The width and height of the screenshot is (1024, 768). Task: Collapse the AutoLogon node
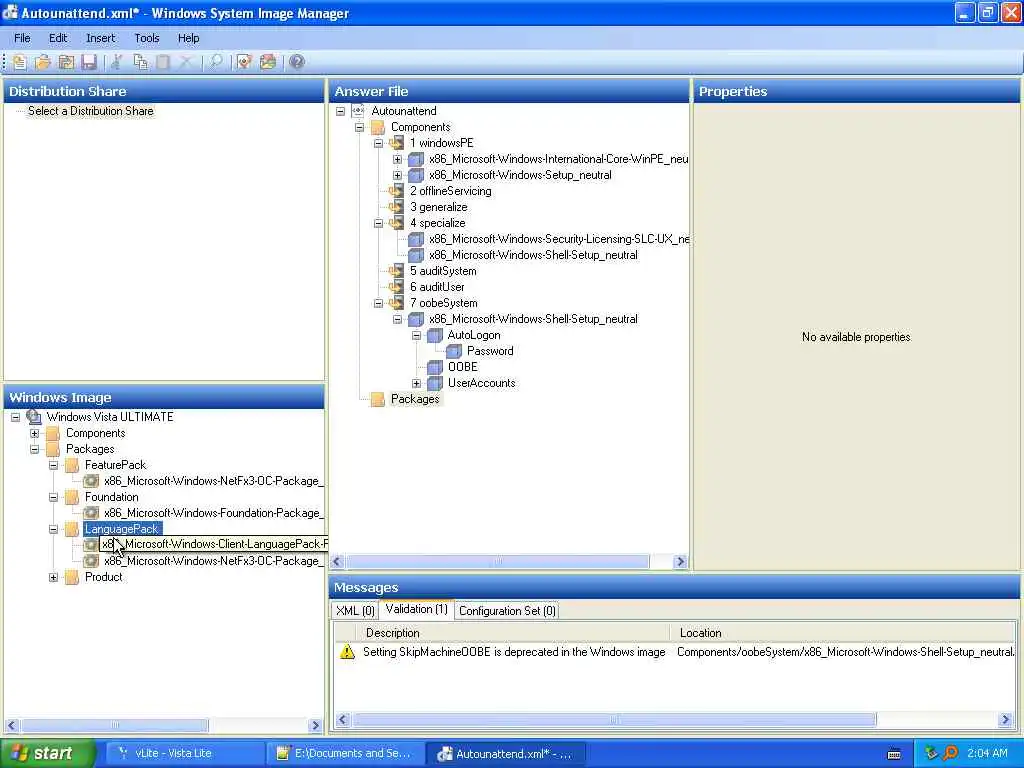point(416,335)
